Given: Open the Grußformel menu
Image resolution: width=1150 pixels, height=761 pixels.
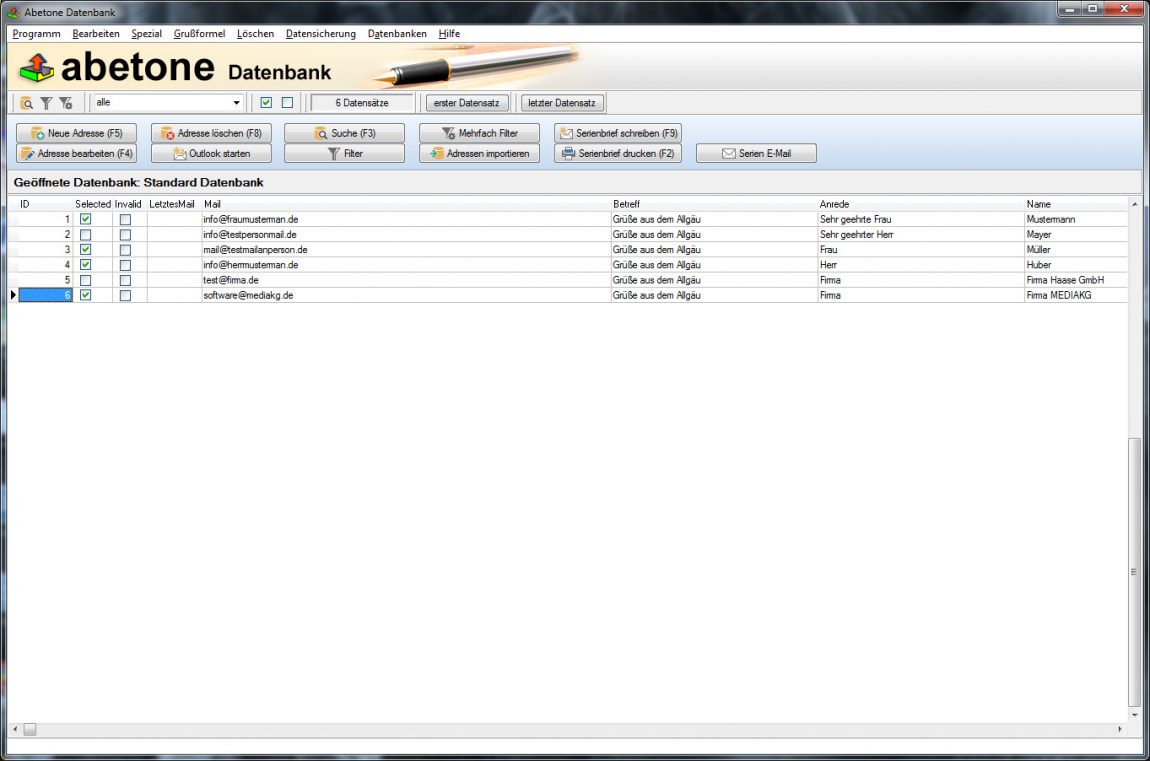Looking at the screenshot, I should 199,33.
